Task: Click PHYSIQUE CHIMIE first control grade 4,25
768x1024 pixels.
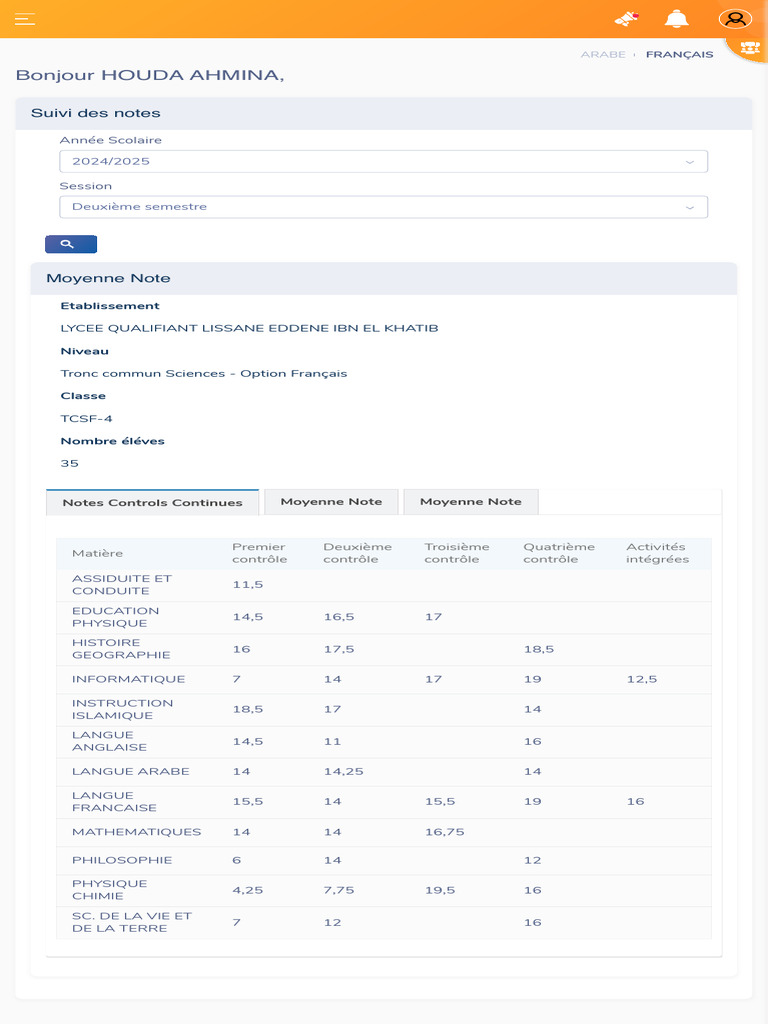Action: point(248,890)
